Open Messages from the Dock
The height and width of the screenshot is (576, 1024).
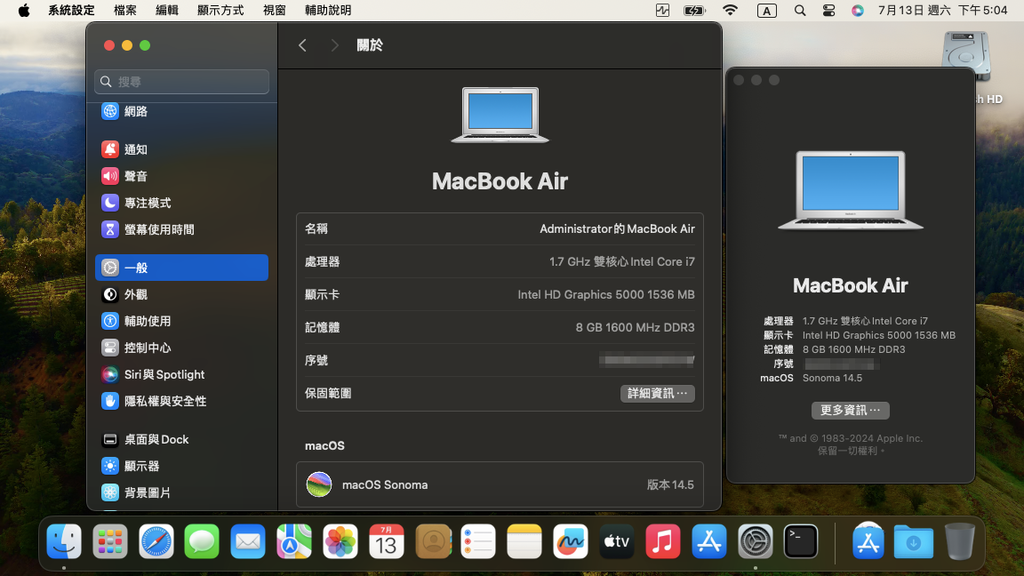tap(202, 541)
